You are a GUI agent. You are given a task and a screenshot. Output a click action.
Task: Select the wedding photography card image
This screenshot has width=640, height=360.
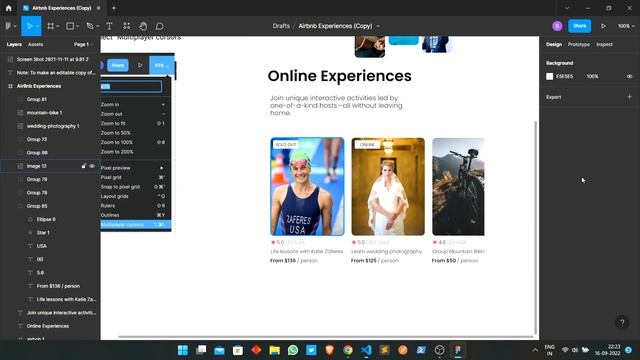coord(388,187)
